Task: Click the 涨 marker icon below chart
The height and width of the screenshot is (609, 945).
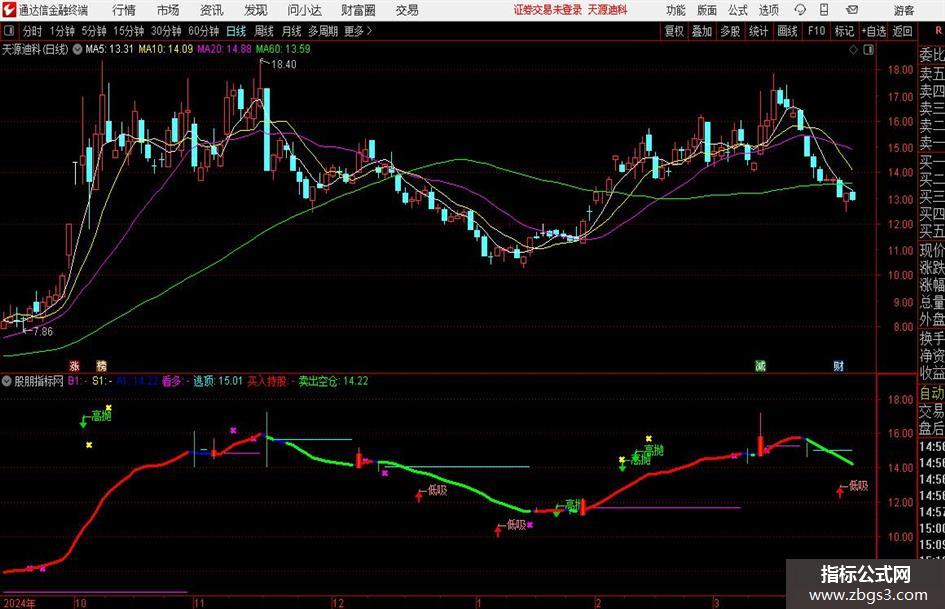Action: [74, 365]
